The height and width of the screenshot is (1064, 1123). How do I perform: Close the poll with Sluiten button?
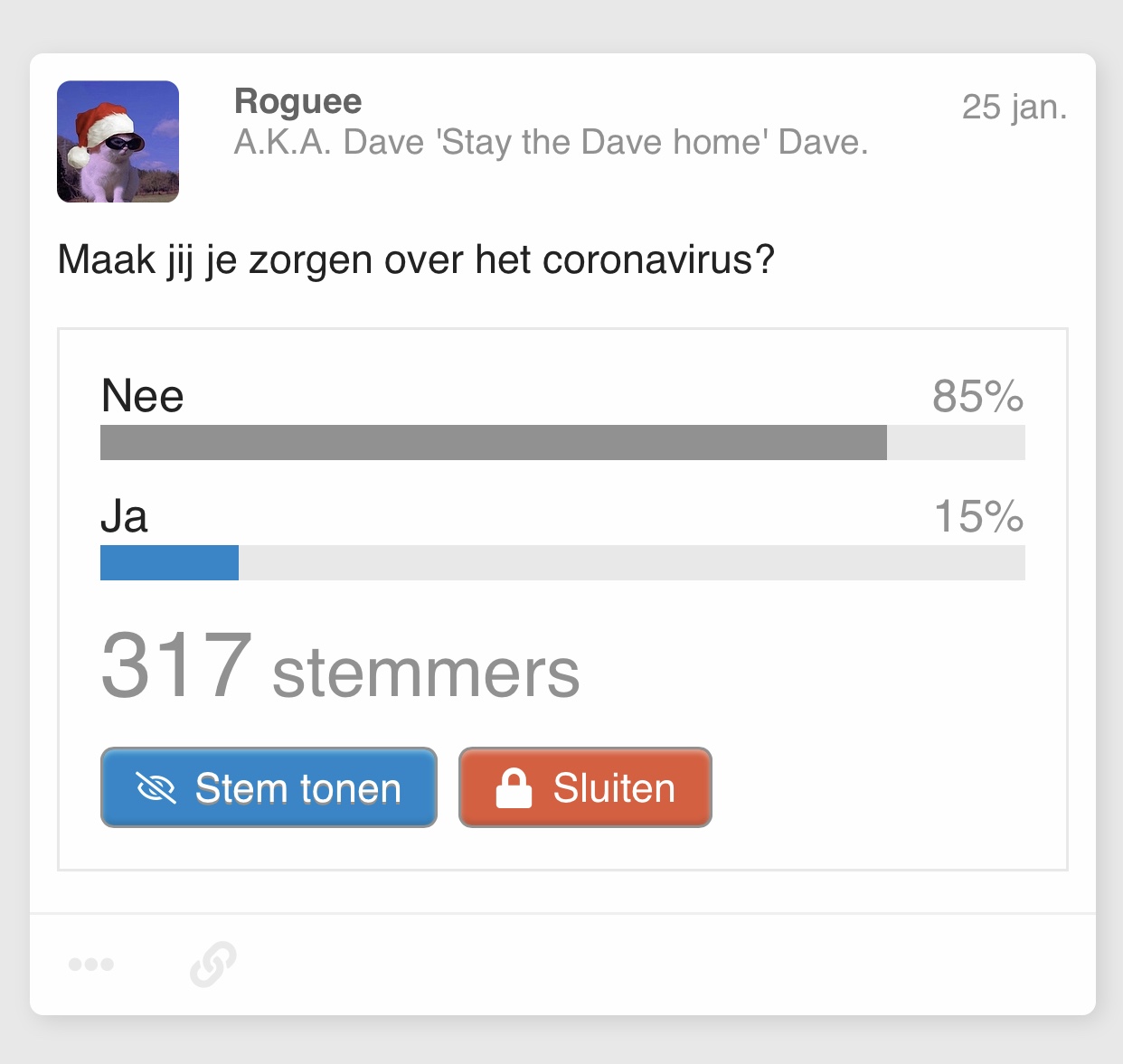click(585, 787)
